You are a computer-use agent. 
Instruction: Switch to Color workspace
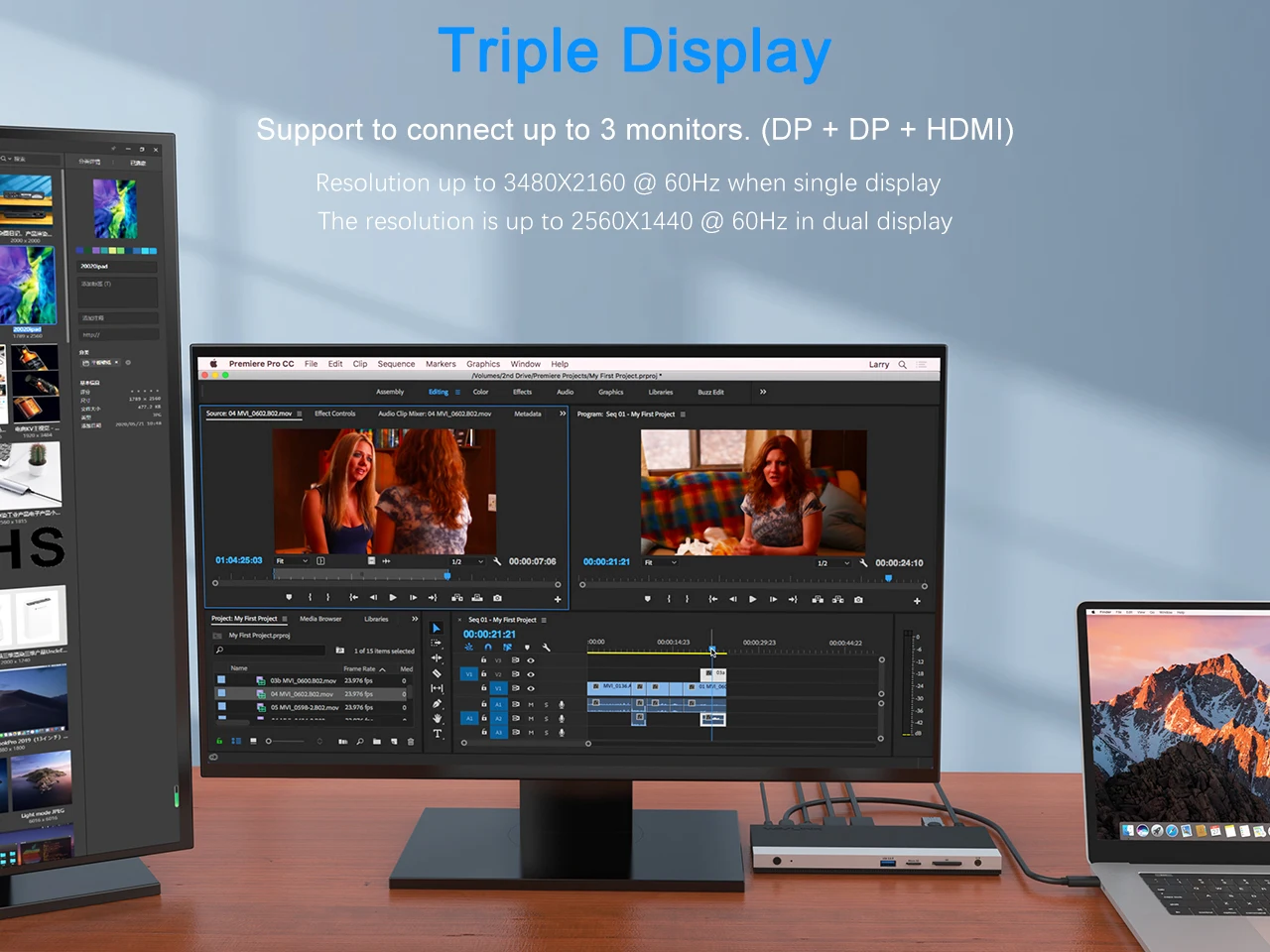tap(481, 392)
